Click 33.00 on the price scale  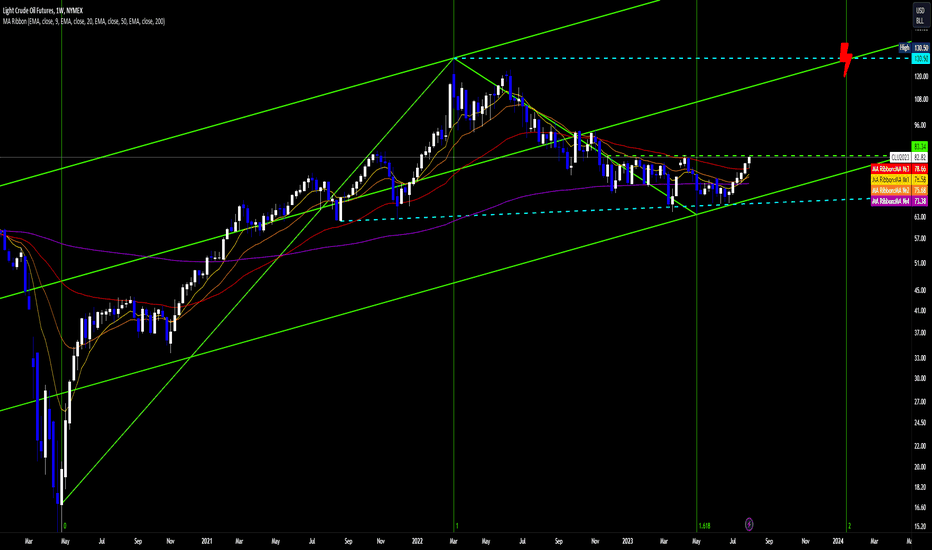920,358
